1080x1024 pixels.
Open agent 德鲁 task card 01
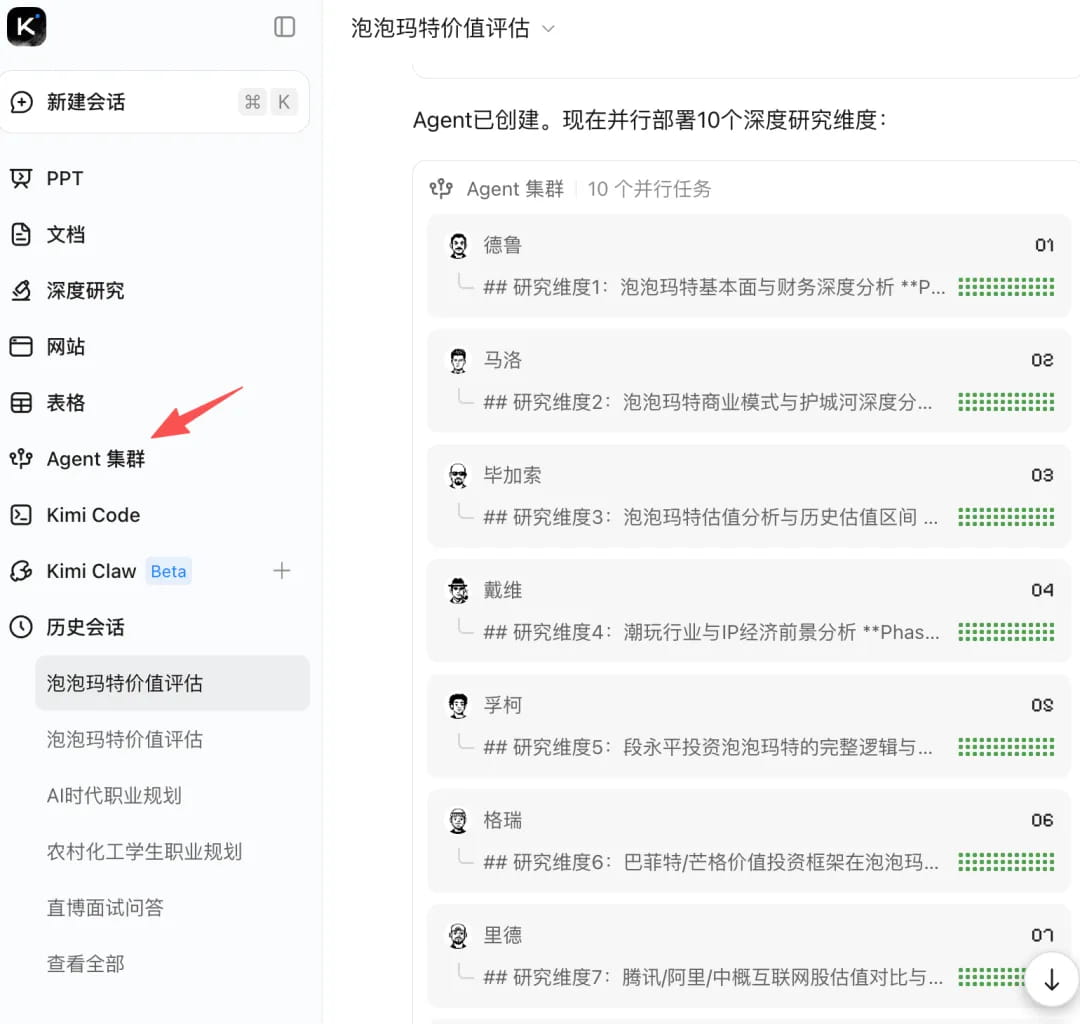coord(749,266)
